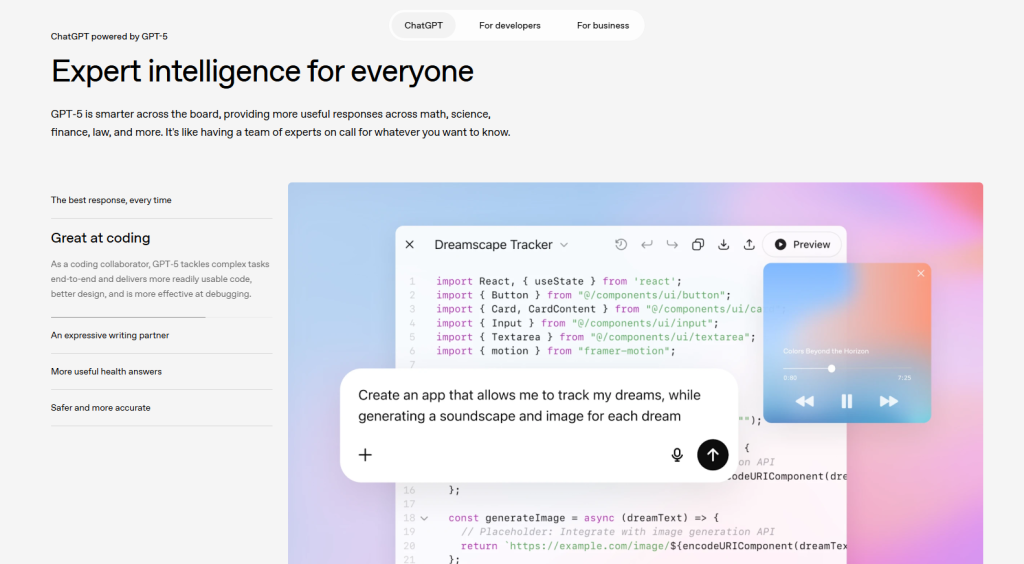The width and height of the screenshot is (1024, 564).
Task: Copy code with the copy icon
Action: pos(697,244)
